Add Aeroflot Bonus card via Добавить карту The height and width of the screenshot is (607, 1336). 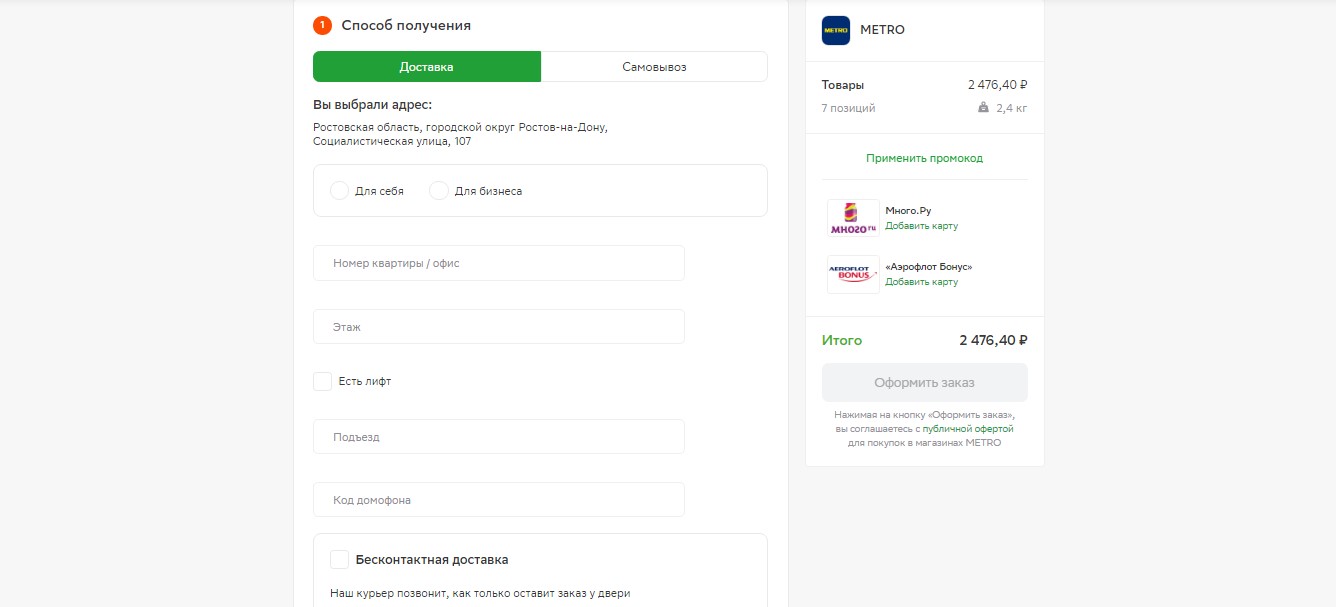point(921,282)
